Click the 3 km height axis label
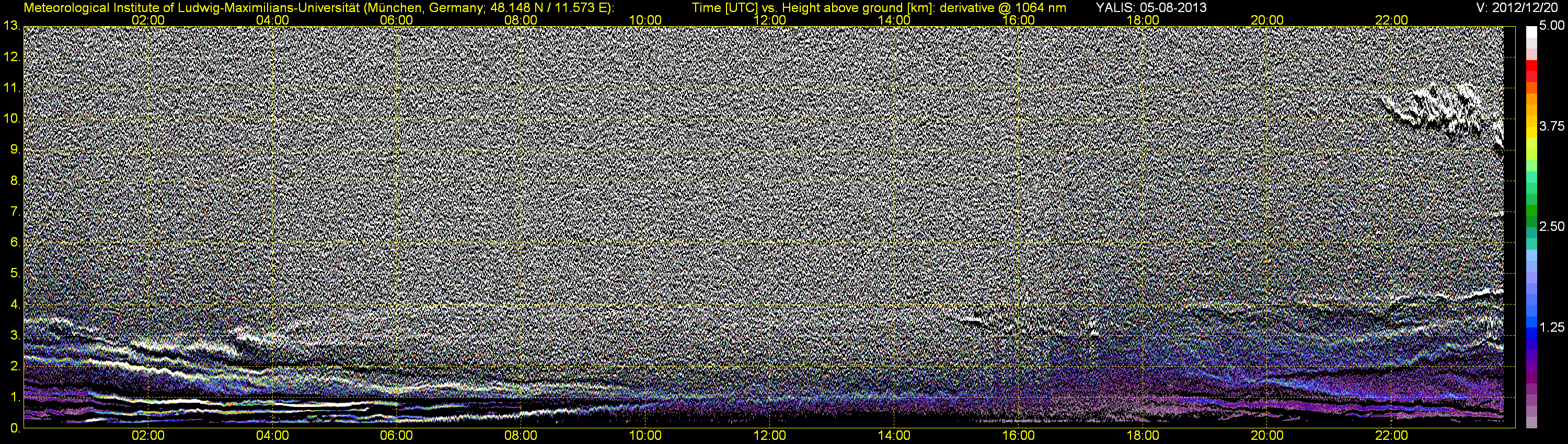 pyautogui.click(x=15, y=336)
